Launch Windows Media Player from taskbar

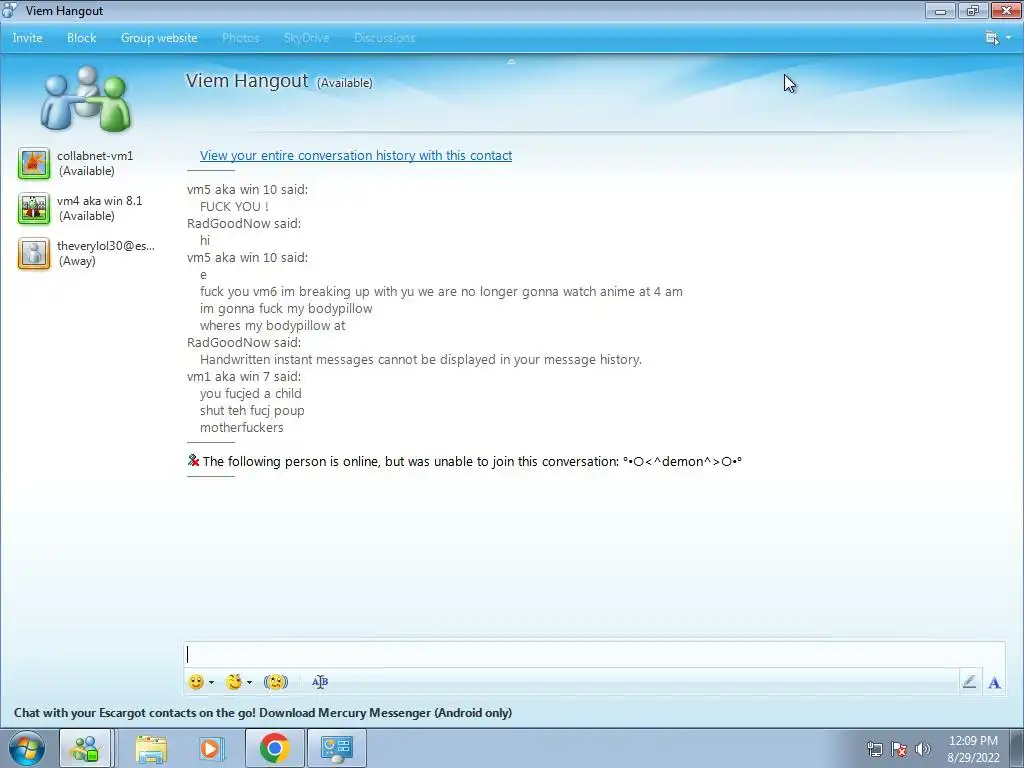(210, 748)
